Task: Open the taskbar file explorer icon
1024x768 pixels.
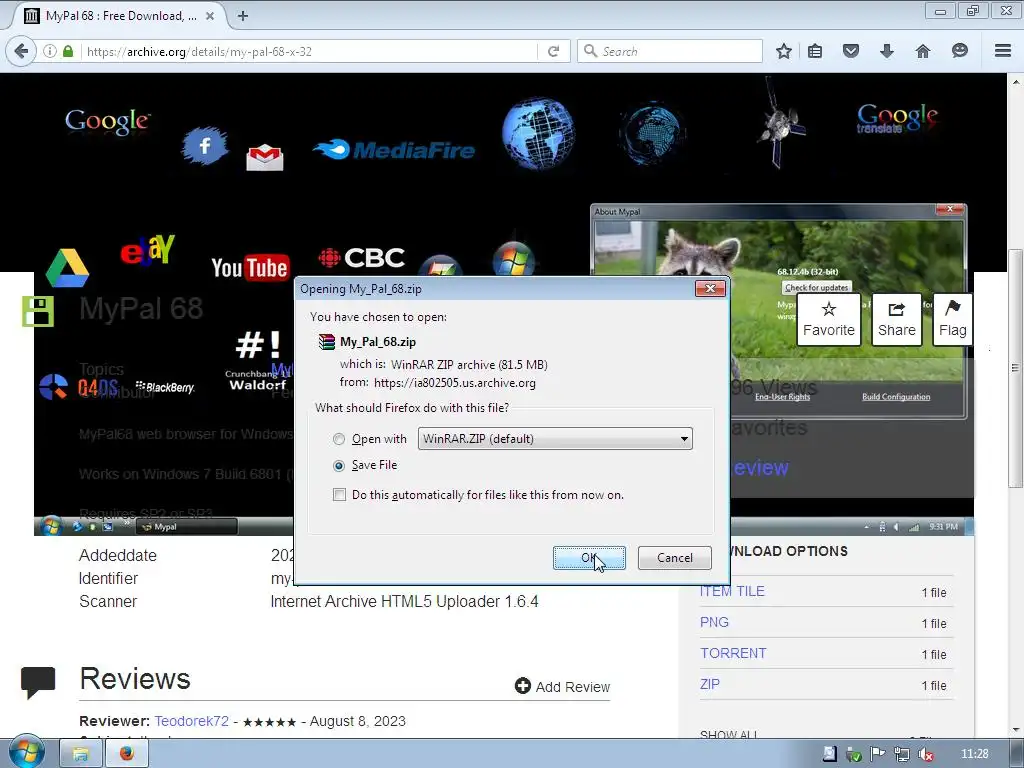Action: (x=80, y=754)
